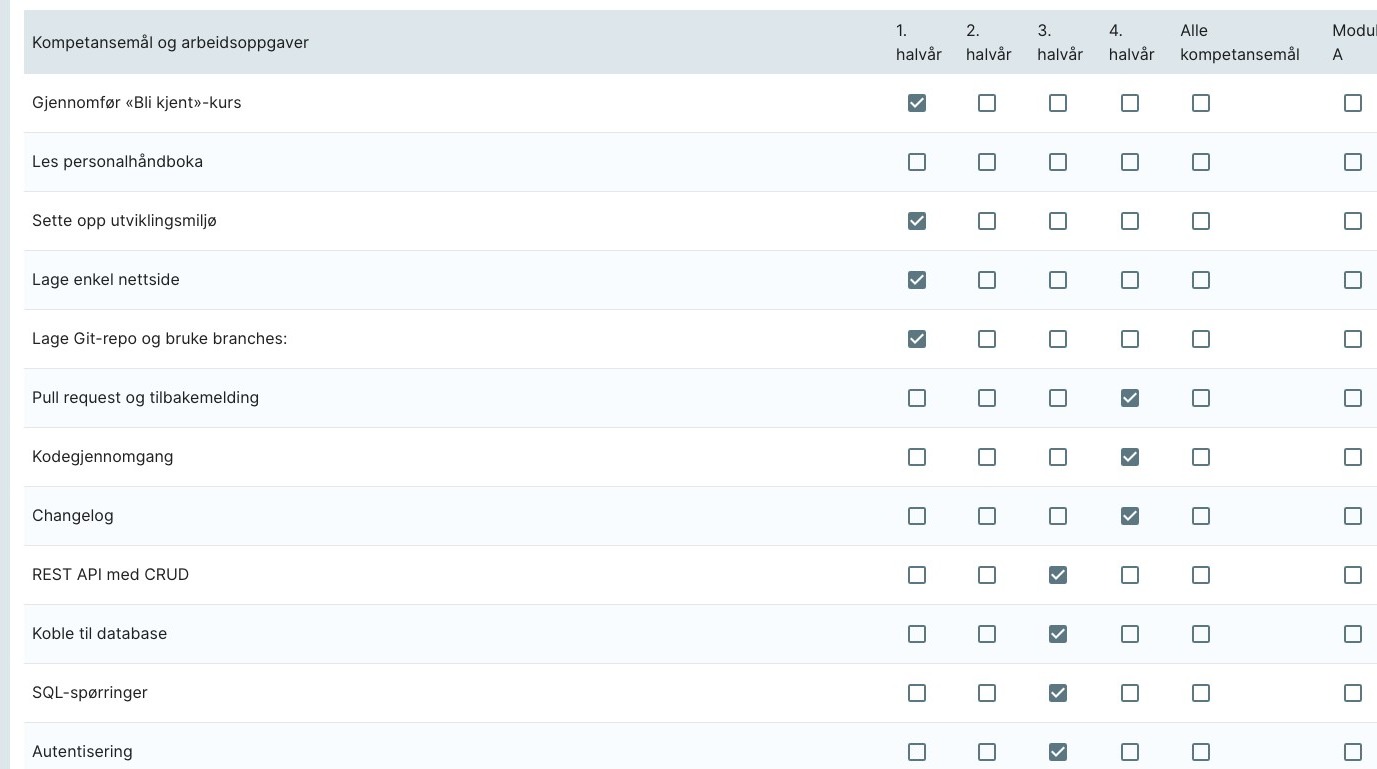Screen dimensions: 1377x769
Task: Uncheck 3. halvår for REST API med CRUD
Action: pyautogui.click(x=1058, y=575)
